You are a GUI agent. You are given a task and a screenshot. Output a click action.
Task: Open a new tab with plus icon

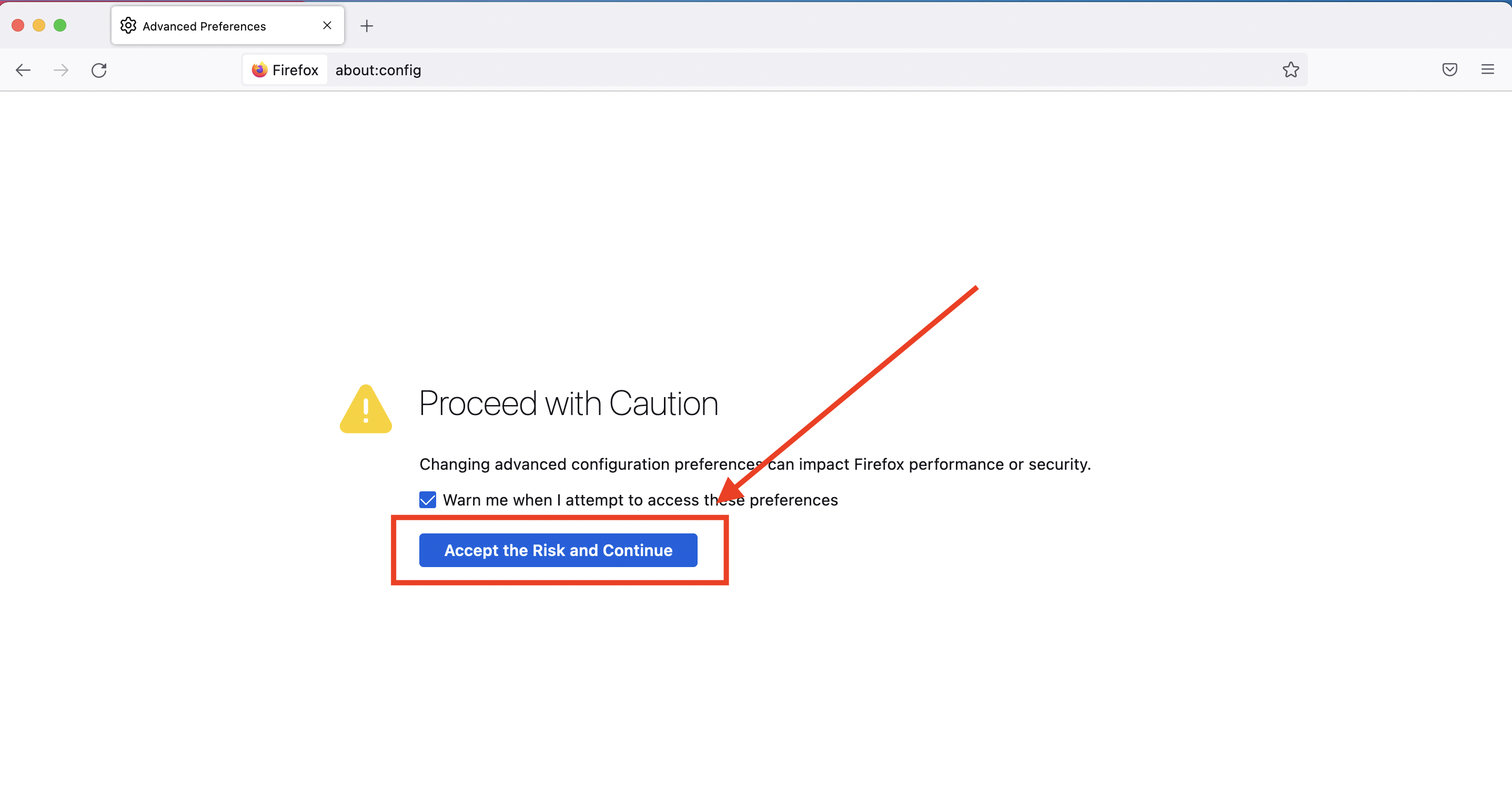(367, 26)
